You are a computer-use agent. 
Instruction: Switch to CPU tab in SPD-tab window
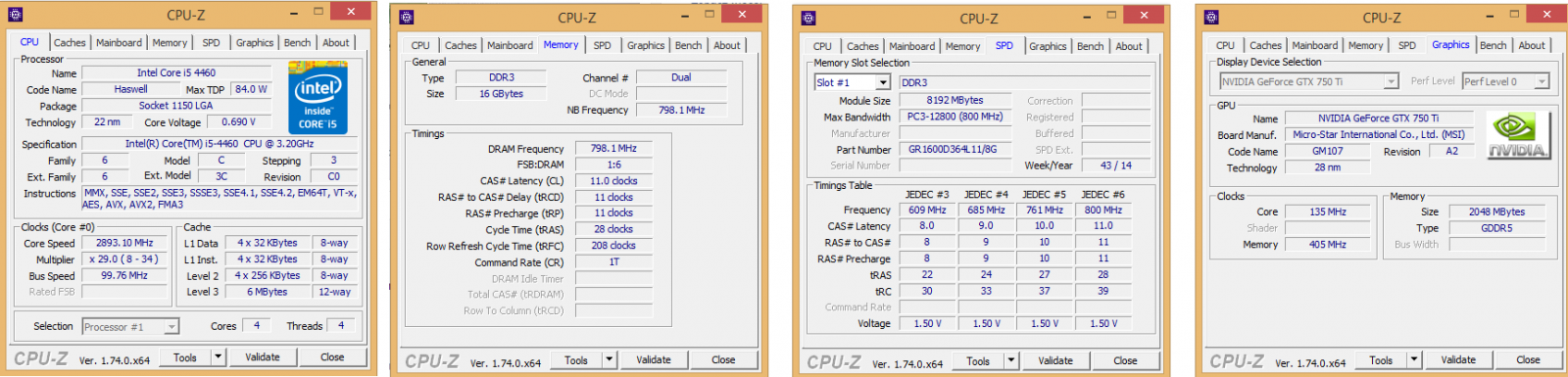822,46
